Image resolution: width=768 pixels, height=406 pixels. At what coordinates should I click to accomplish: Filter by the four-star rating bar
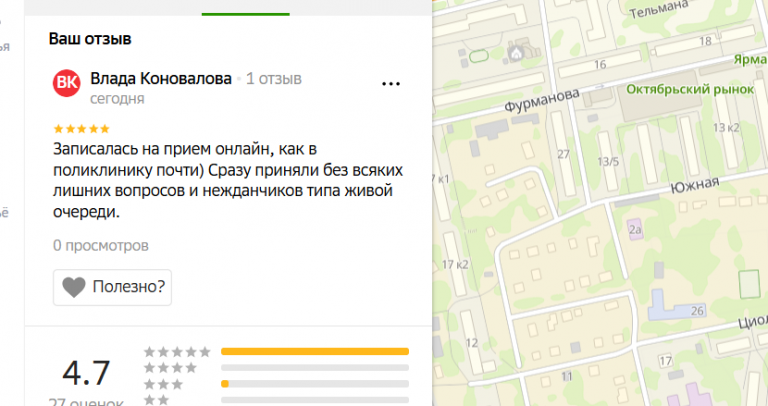tap(315, 367)
